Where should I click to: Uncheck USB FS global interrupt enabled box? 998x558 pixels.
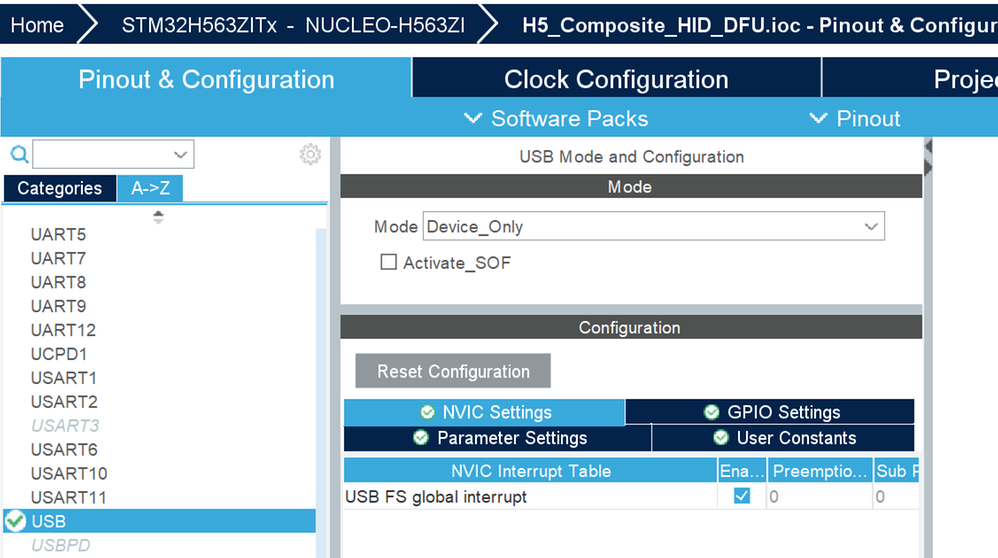(x=741, y=496)
